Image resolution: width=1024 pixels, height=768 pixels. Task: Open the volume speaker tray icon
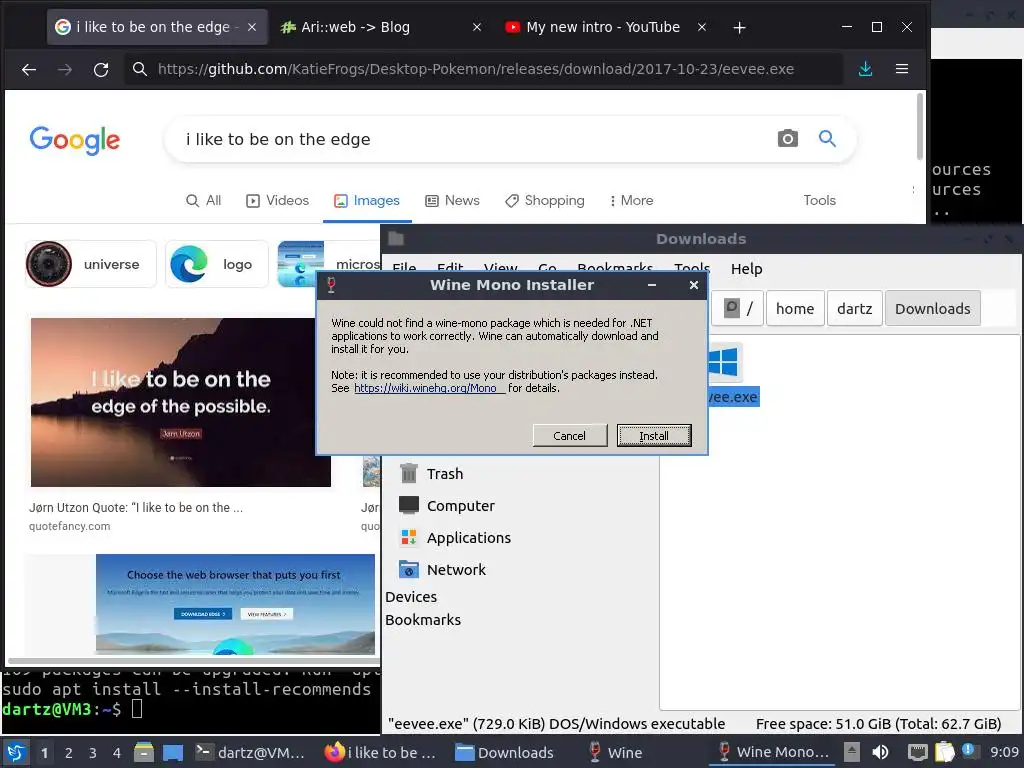[880, 752]
